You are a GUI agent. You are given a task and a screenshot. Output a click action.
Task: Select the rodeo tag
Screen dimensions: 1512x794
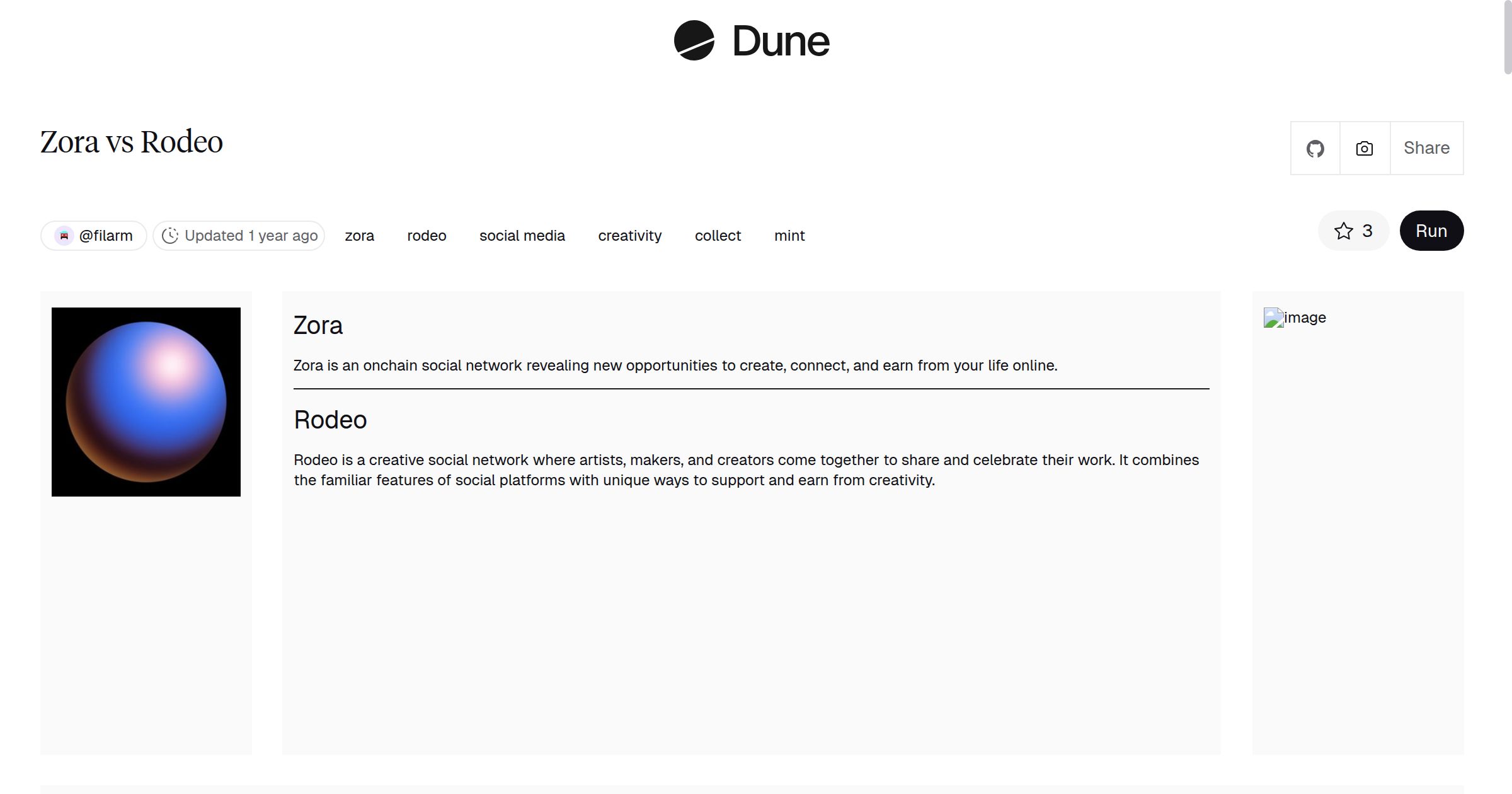427,236
